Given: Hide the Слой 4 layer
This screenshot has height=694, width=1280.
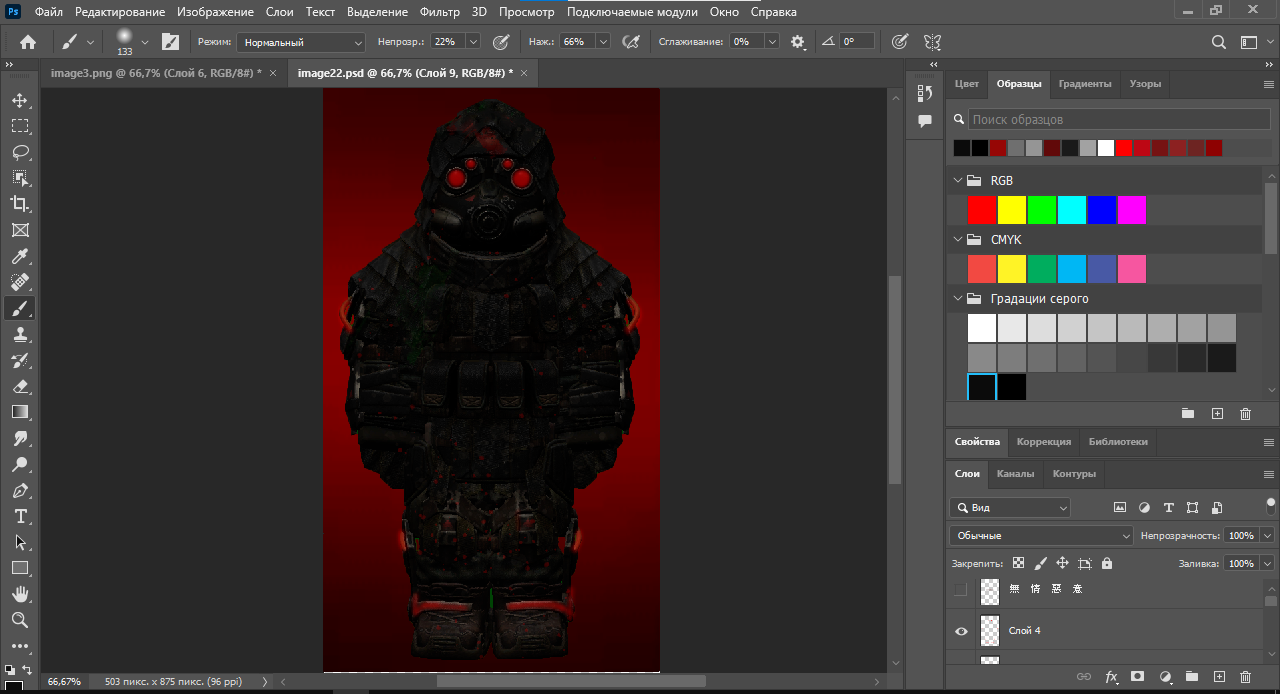Looking at the screenshot, I should (x=961, y=631).
